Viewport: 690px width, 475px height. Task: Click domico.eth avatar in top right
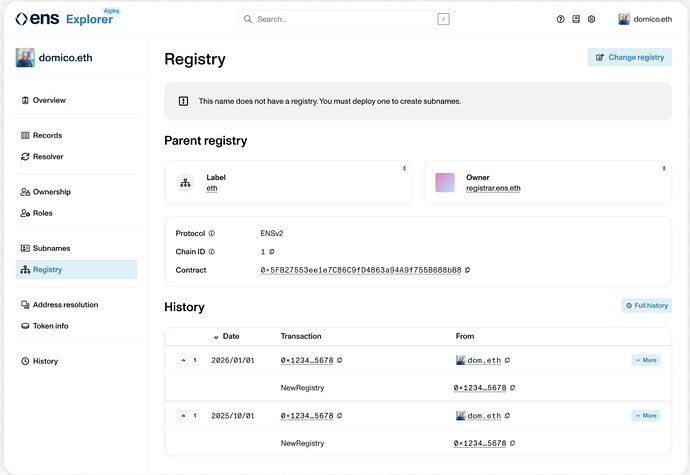click(x=624, y=19)
